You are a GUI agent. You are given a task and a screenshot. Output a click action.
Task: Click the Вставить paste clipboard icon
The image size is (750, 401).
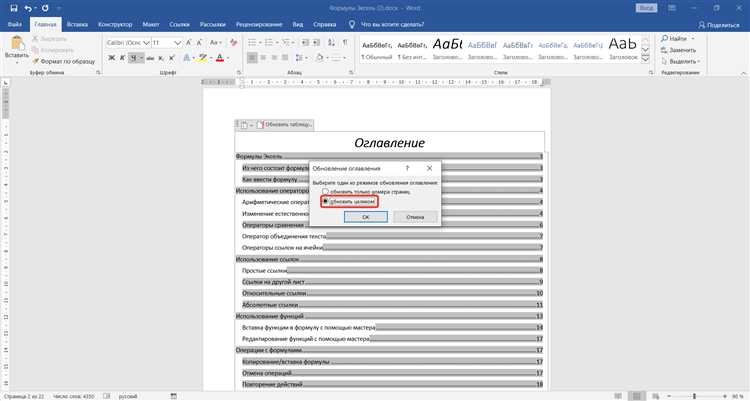(x=17, y=43)
